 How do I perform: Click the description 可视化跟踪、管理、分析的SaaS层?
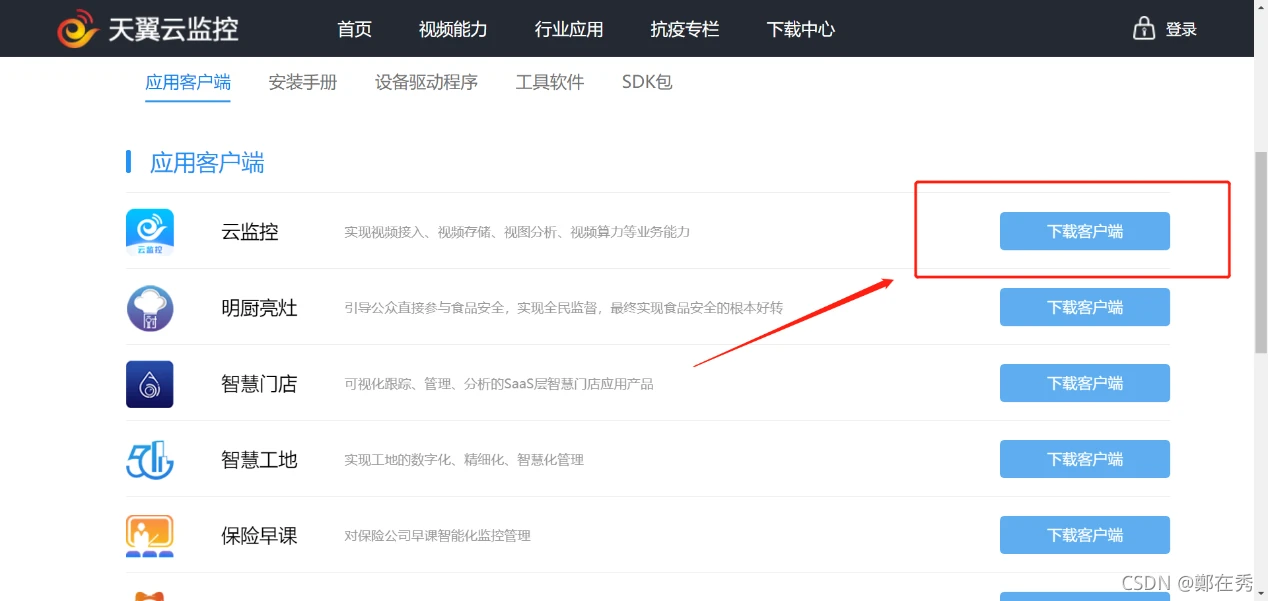click(x=499, y=384)
